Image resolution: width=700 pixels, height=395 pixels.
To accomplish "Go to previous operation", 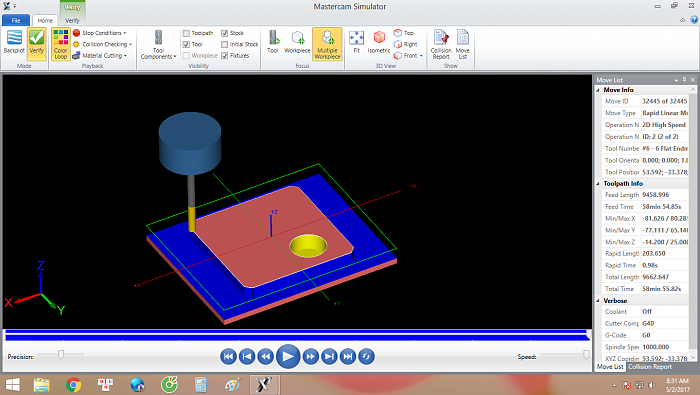I will pyautogui.click(x=247, y=356).
